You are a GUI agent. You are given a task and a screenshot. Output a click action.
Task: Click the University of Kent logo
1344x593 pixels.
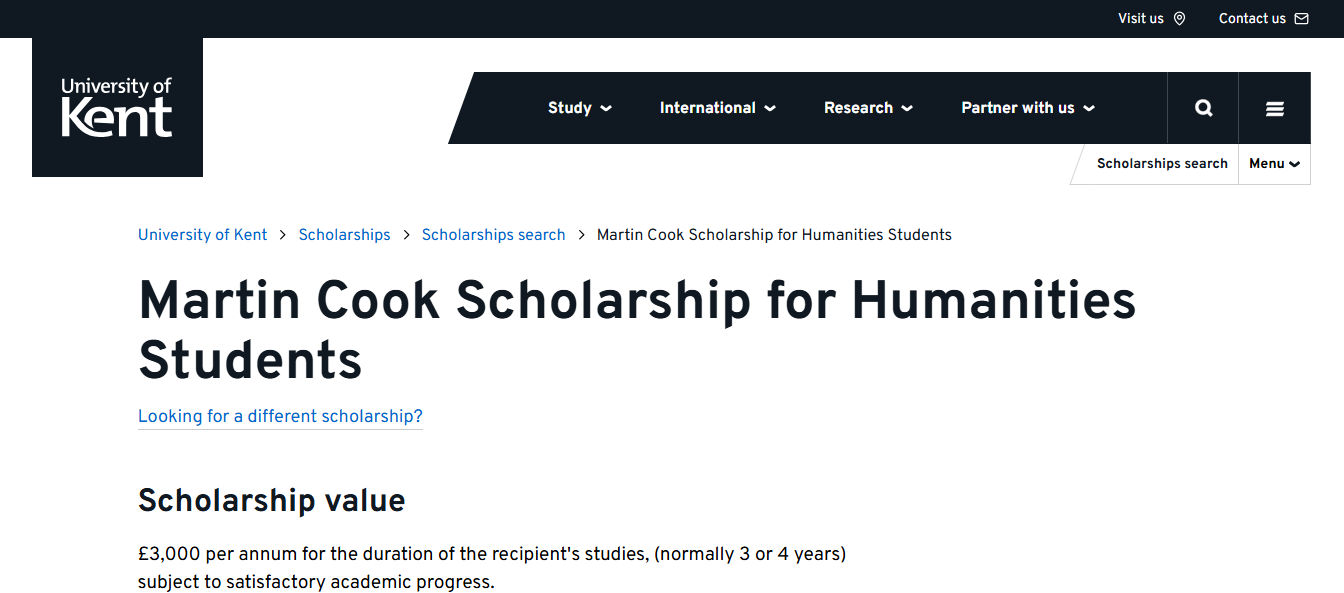(x=117, y=107)
